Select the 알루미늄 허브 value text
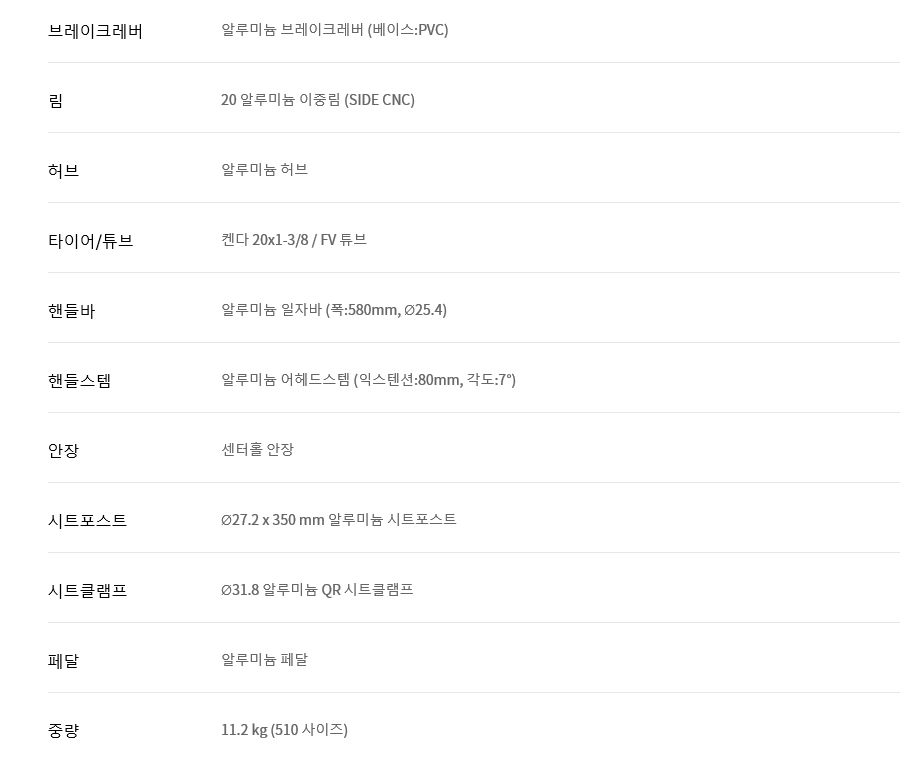 (264, 170)
